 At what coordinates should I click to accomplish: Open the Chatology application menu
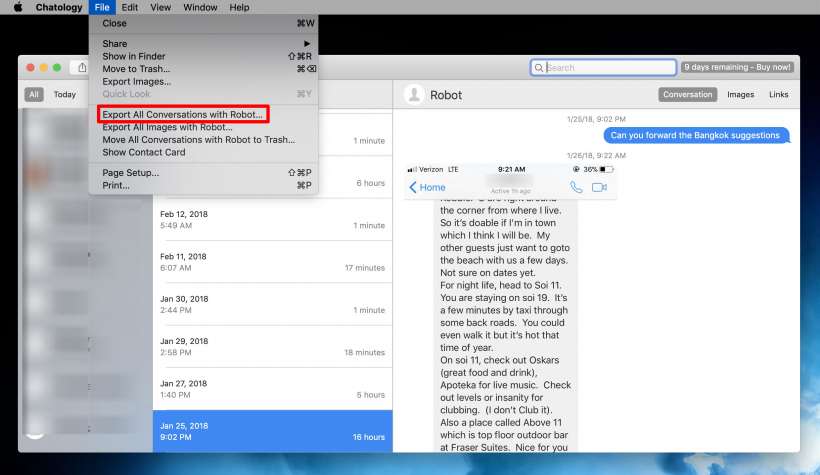pos(59,7)
